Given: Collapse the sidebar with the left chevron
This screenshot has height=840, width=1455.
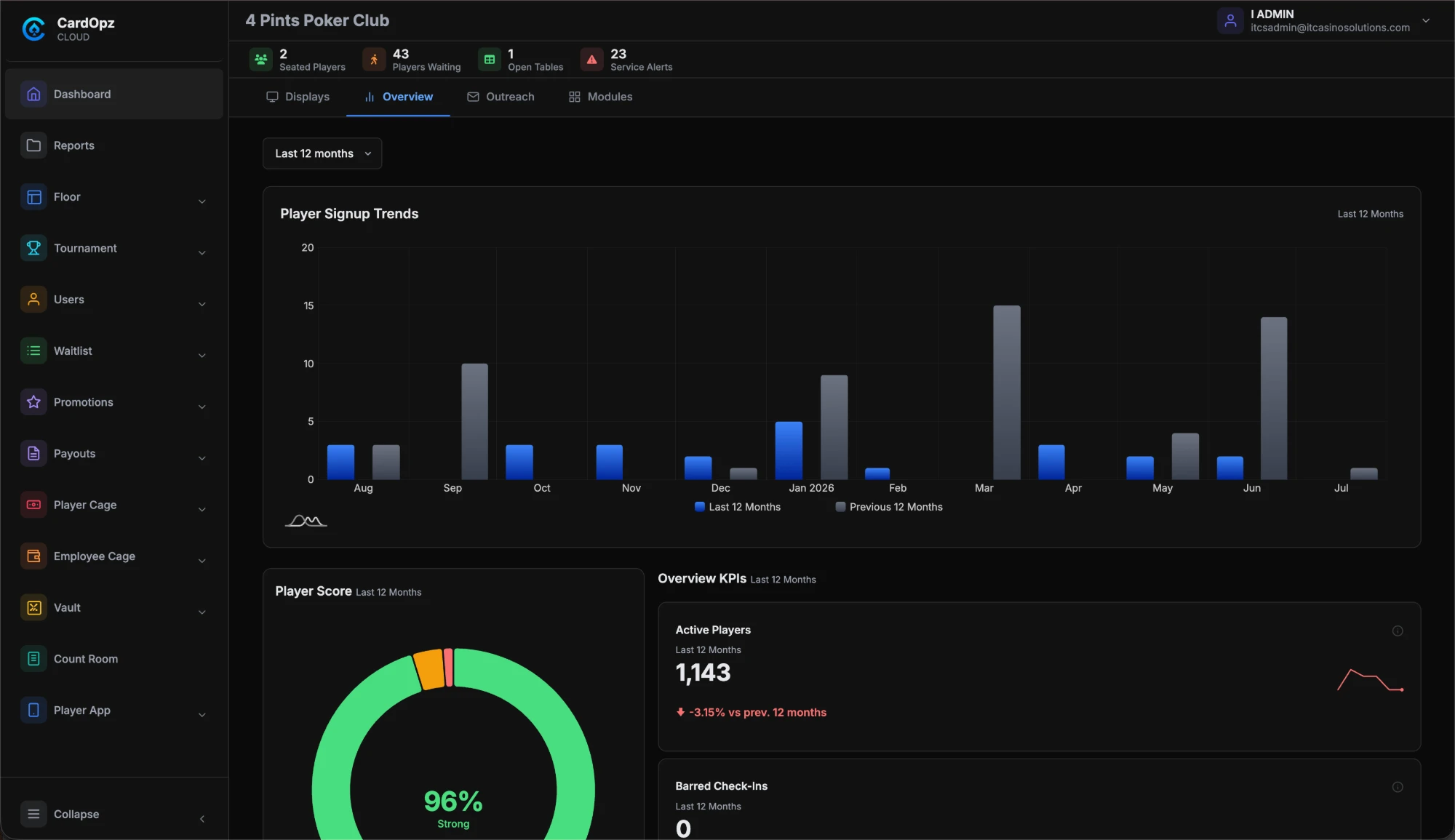Looking at the screenshot, I should [202, 819].
